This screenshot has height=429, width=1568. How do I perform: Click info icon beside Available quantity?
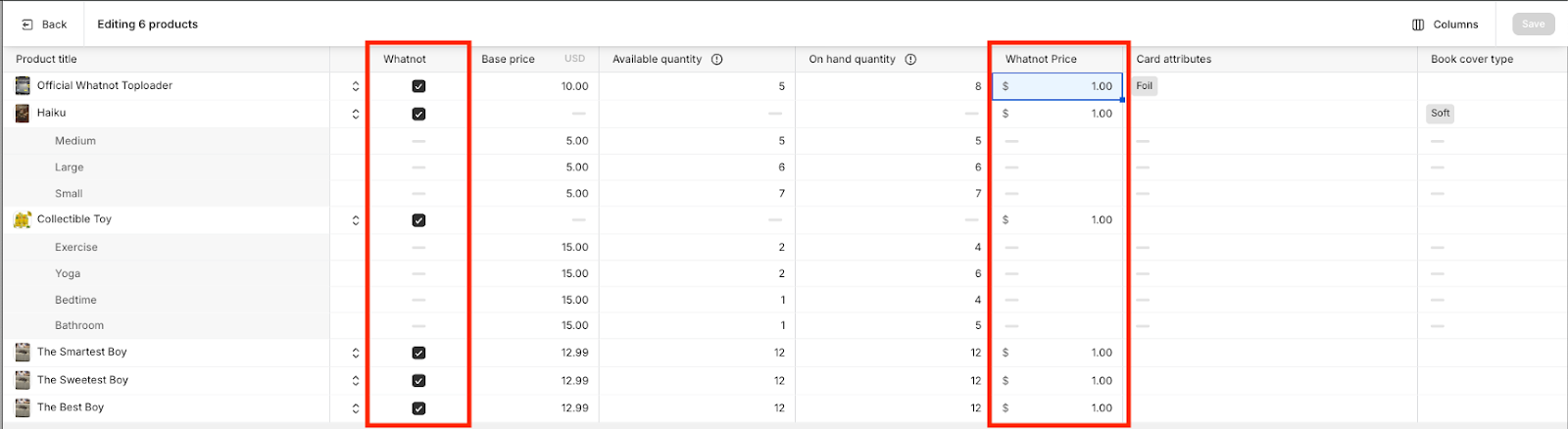pos(717,59)
